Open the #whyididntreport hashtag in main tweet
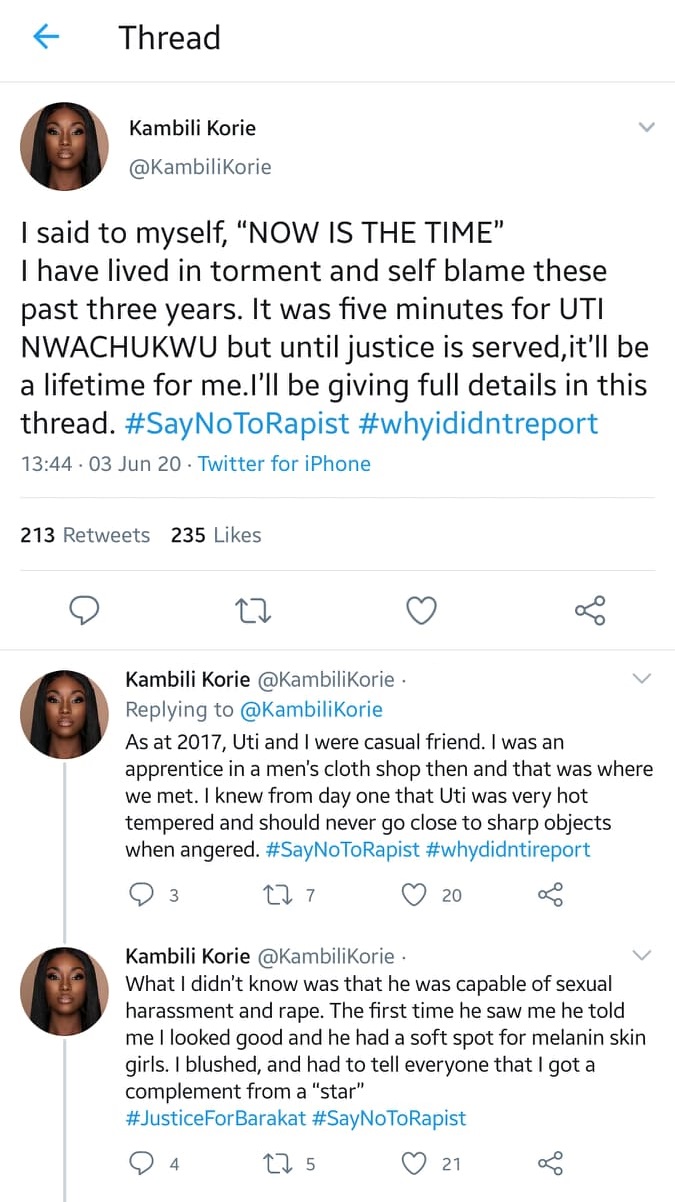 (x=478, y=423)
